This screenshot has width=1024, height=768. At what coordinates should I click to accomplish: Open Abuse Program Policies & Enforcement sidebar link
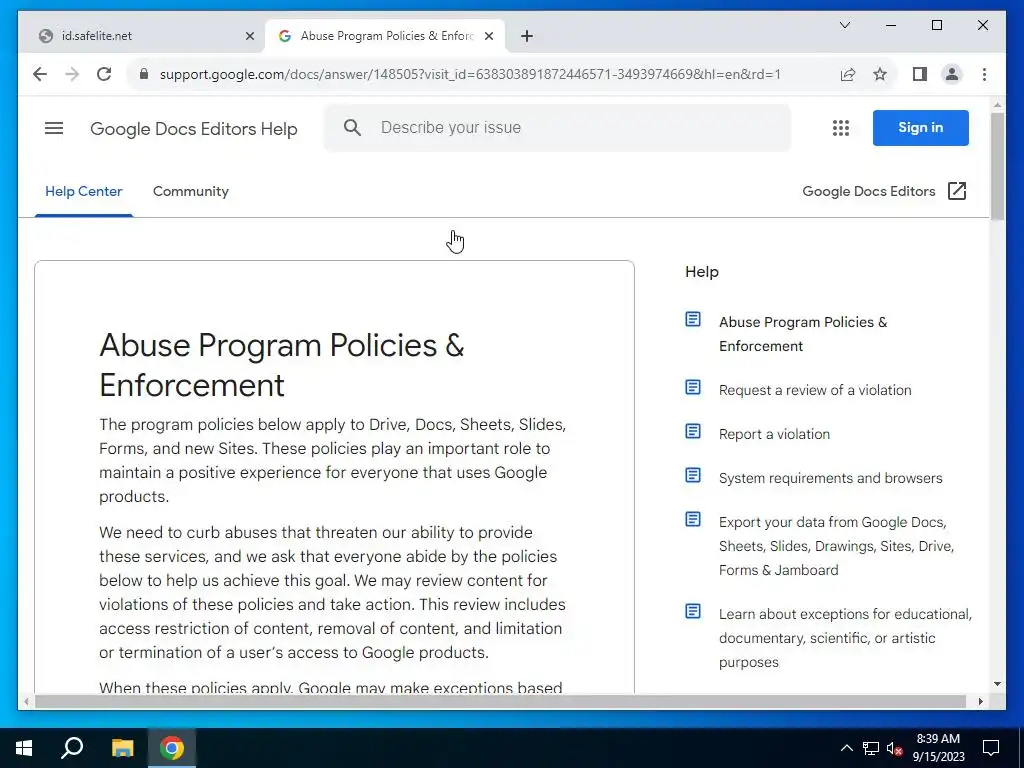tap(803, 334)
